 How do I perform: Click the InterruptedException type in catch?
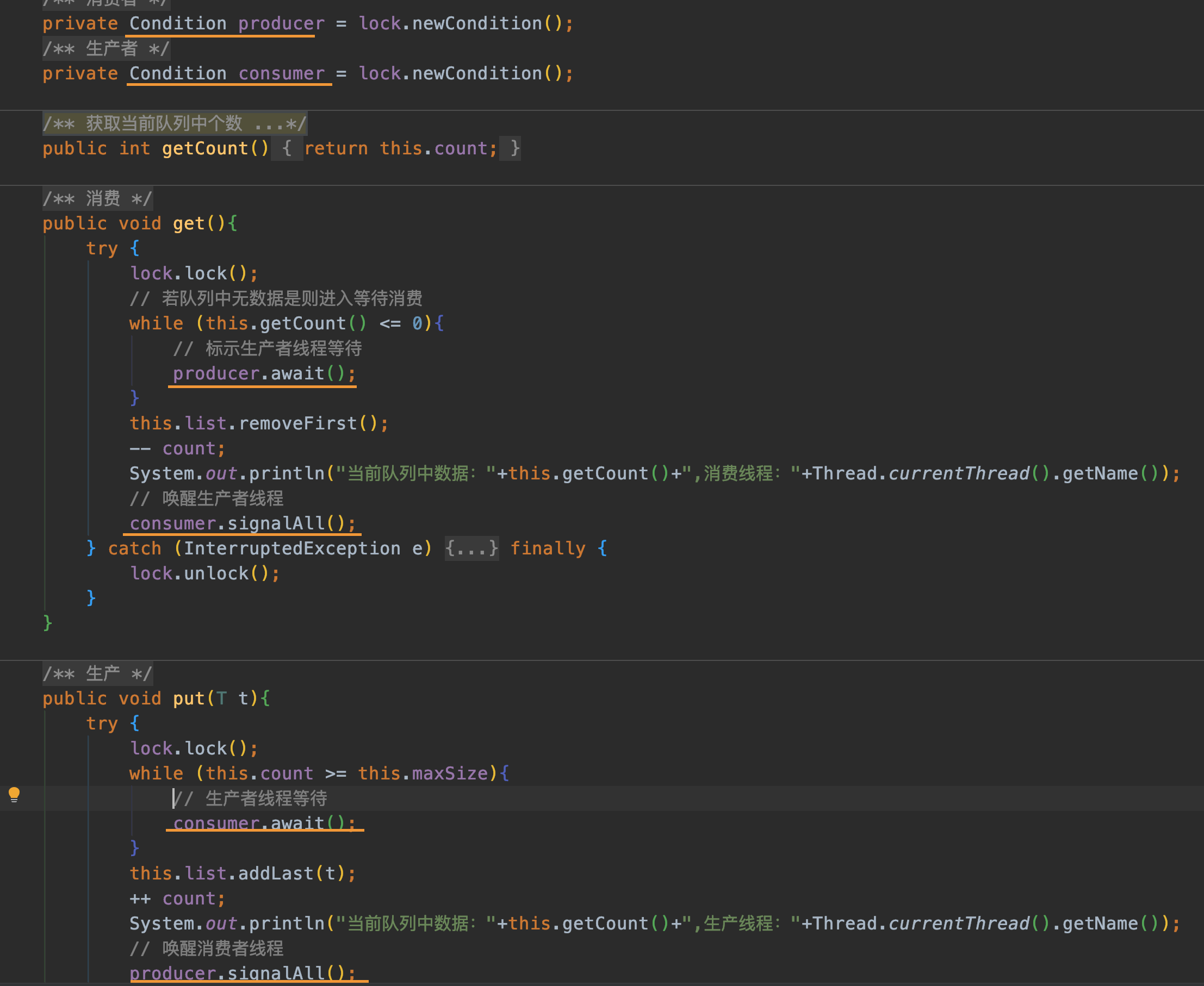[x=291, y=548]
